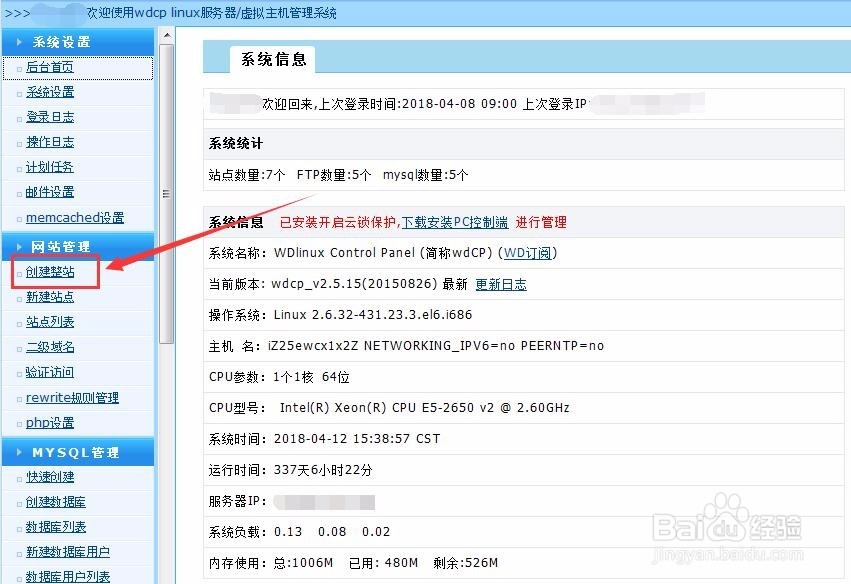
Task: Click 内存使用 总:1006M row text
Action: click(x=353, y=563)
